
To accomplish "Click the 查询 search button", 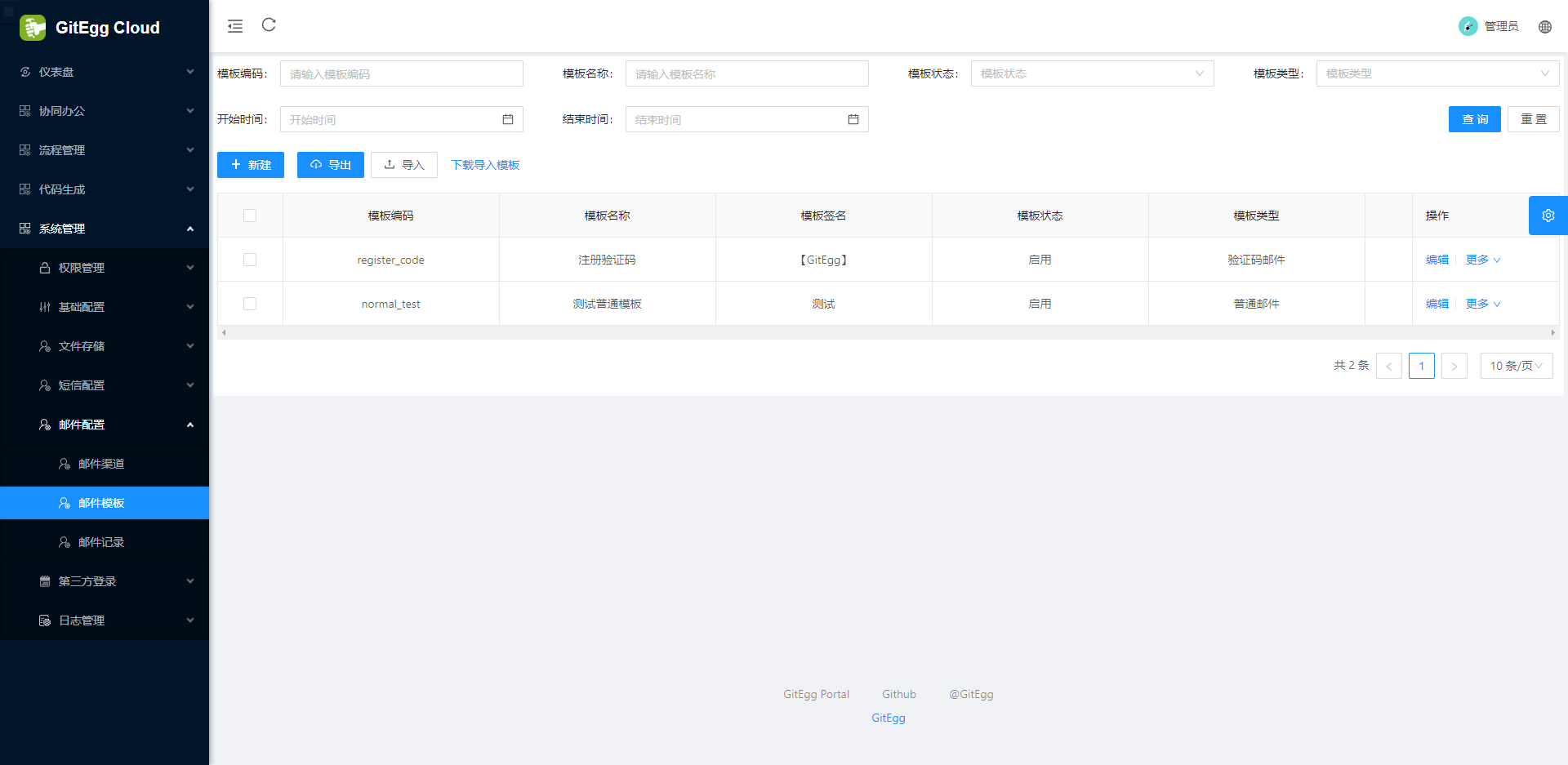I will [1474, 118].
